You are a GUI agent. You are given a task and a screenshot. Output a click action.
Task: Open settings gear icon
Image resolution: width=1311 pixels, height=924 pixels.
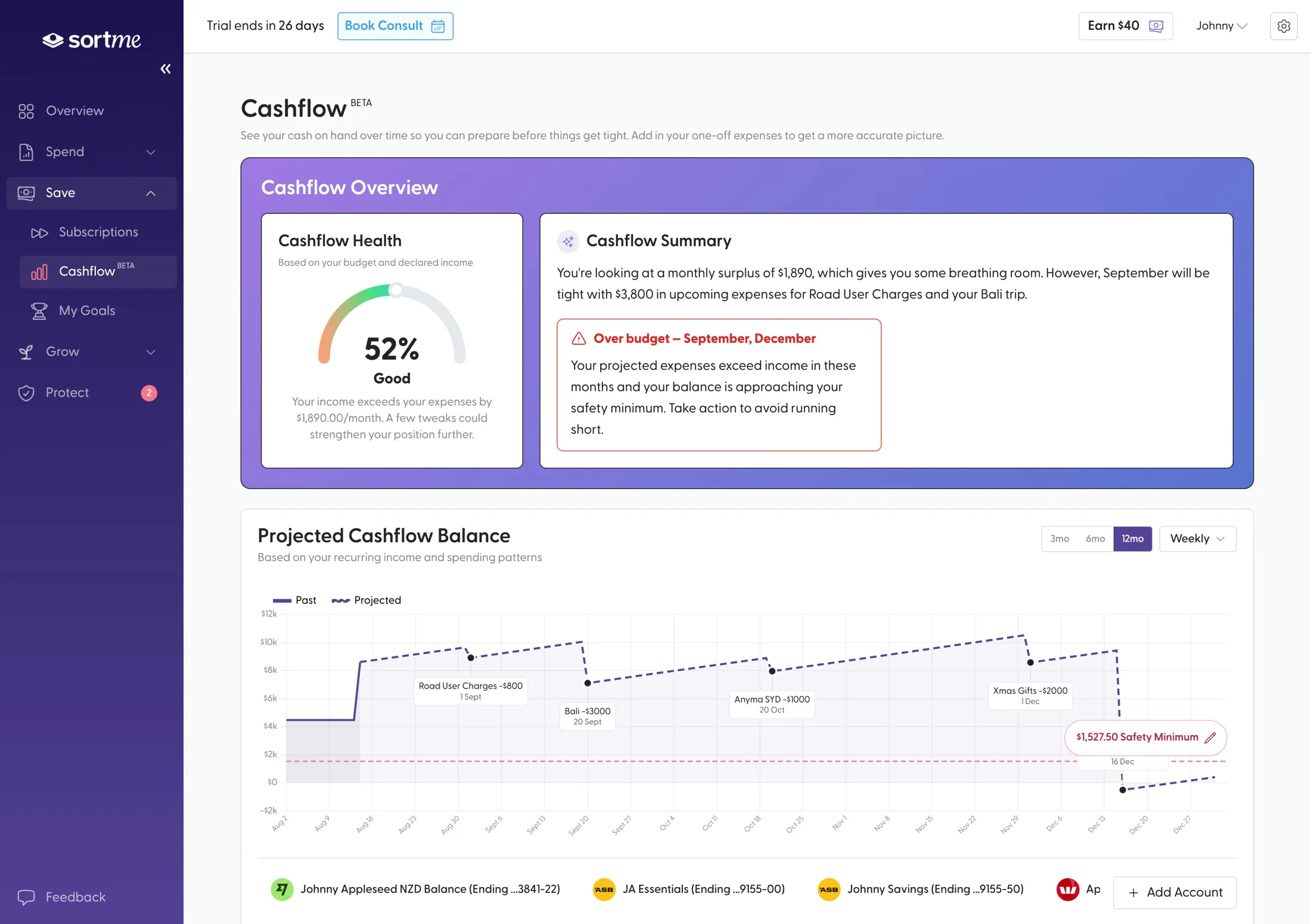(x=1284, y=26)
